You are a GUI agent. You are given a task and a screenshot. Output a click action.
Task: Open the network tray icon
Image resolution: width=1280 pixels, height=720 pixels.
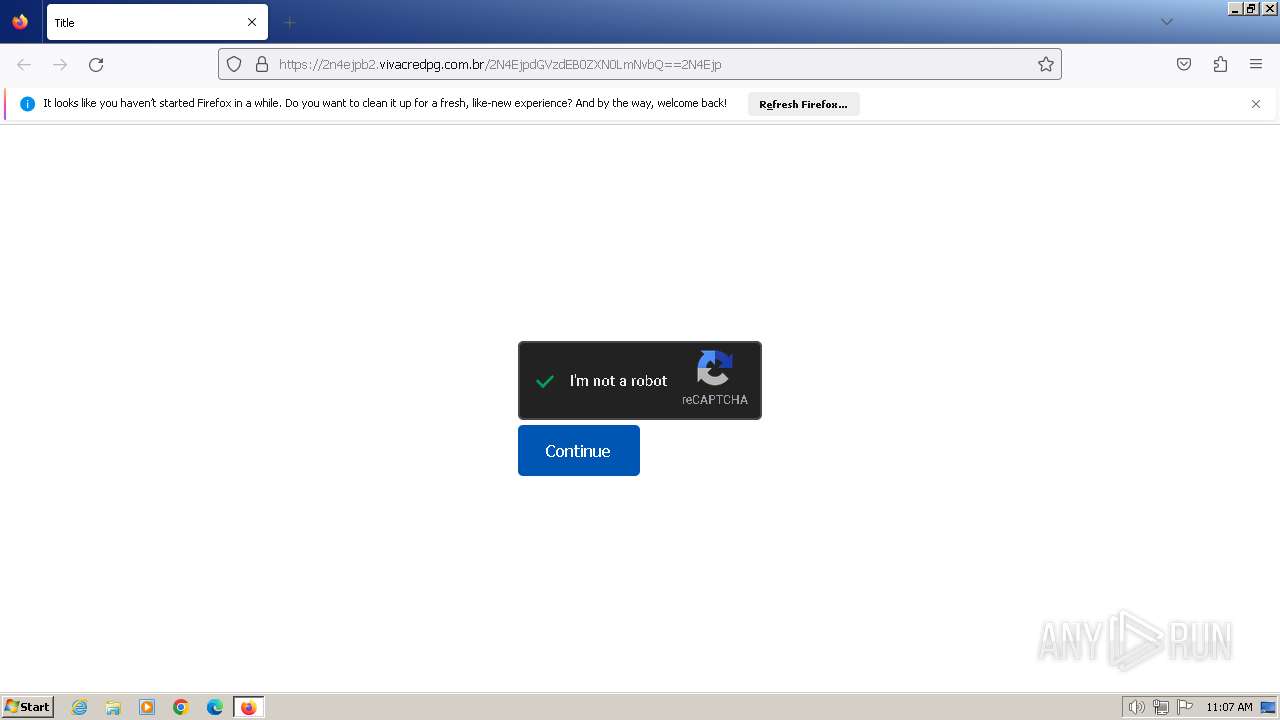click(x=1161, y=707)
